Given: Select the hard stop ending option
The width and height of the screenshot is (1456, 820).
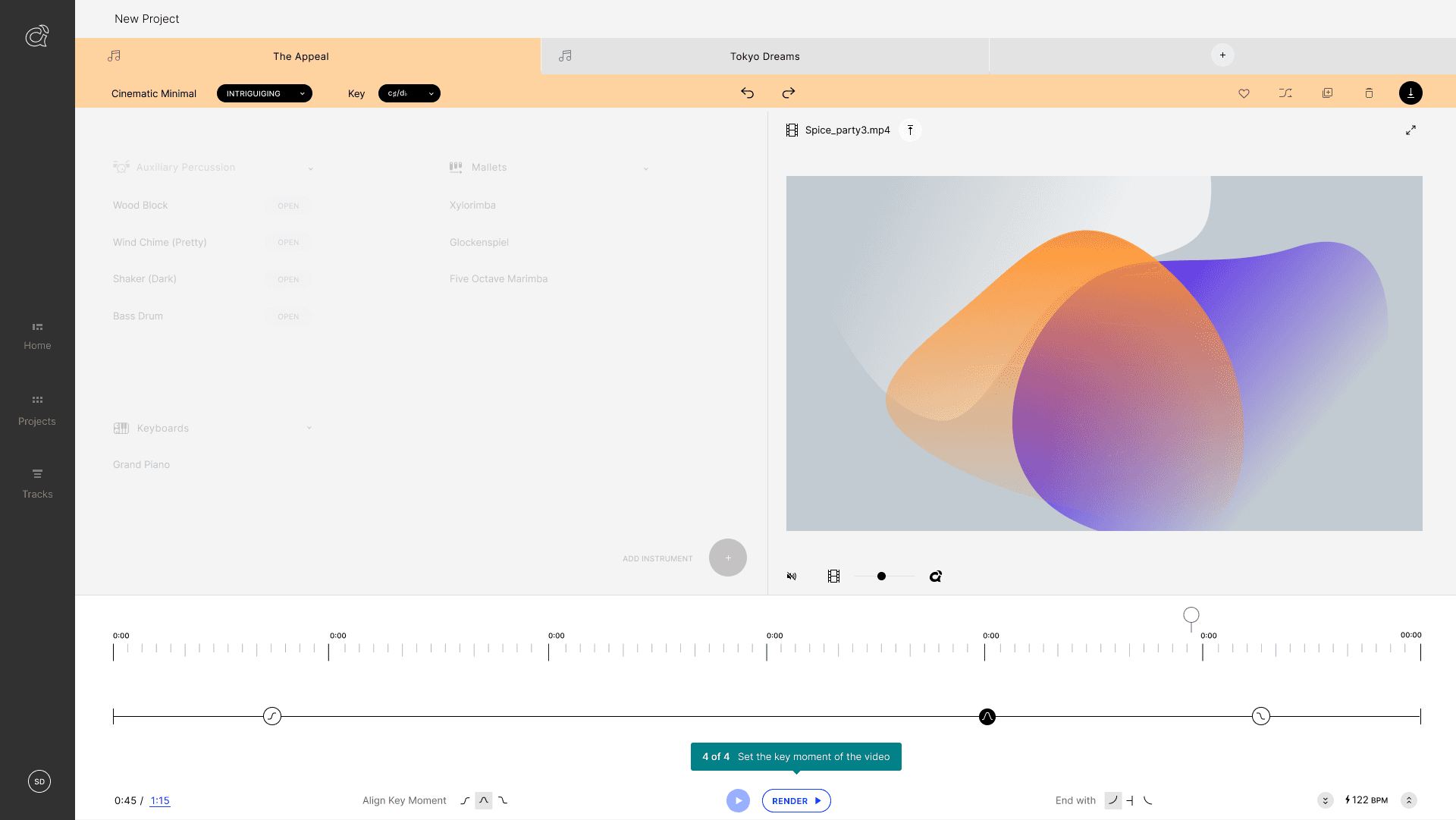Looking at the screenshot, I should tap(1130, 800).
